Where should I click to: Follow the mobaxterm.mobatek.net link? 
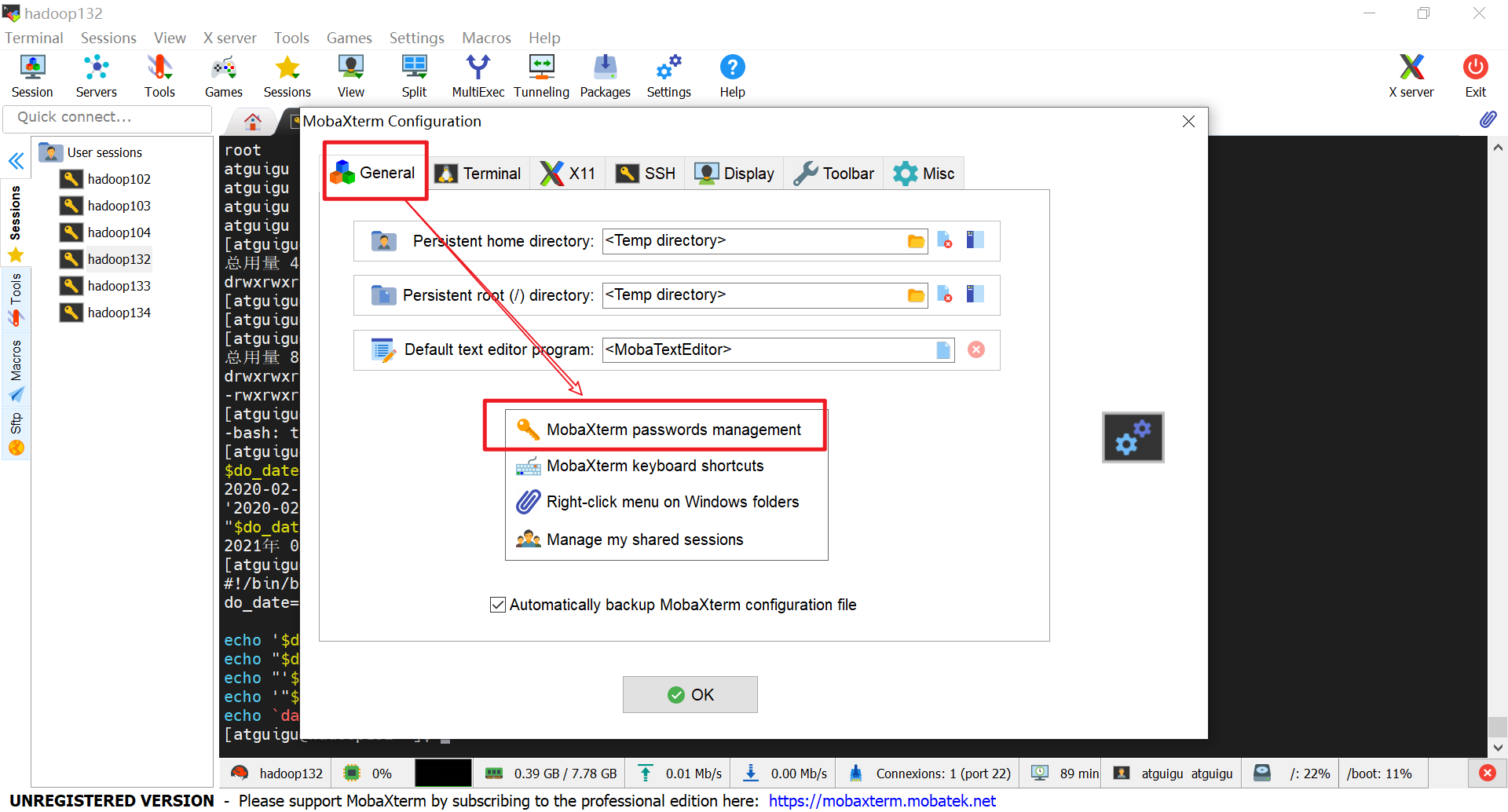point(882,800)
